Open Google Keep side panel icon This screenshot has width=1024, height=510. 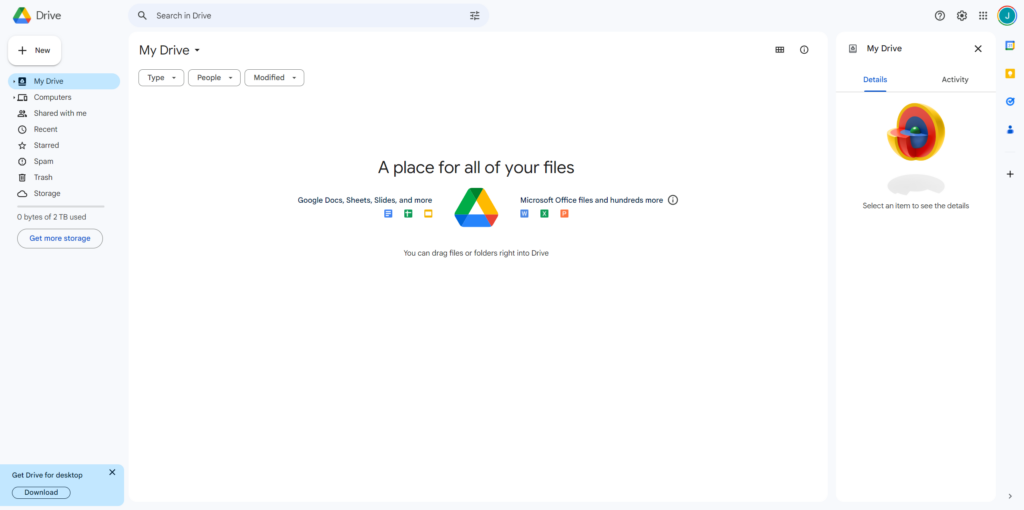(1010, 73)
